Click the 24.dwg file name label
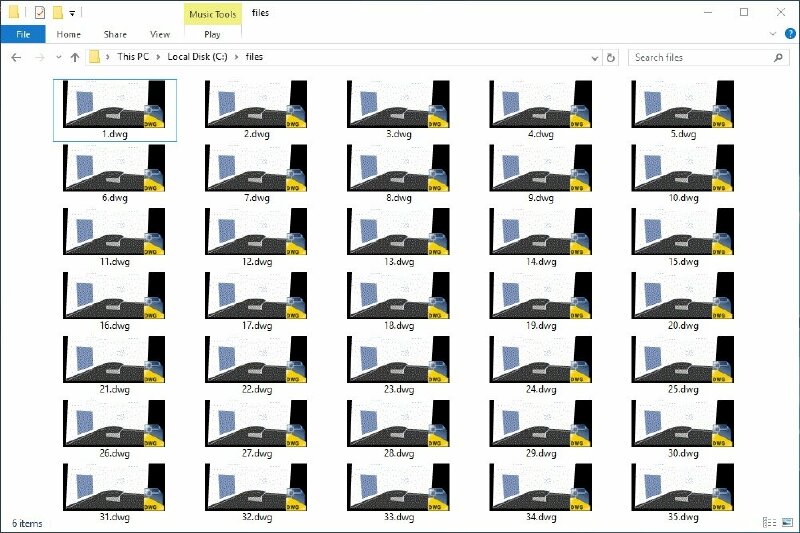Screen dimensions: 800x533 [x=541, y=389]
